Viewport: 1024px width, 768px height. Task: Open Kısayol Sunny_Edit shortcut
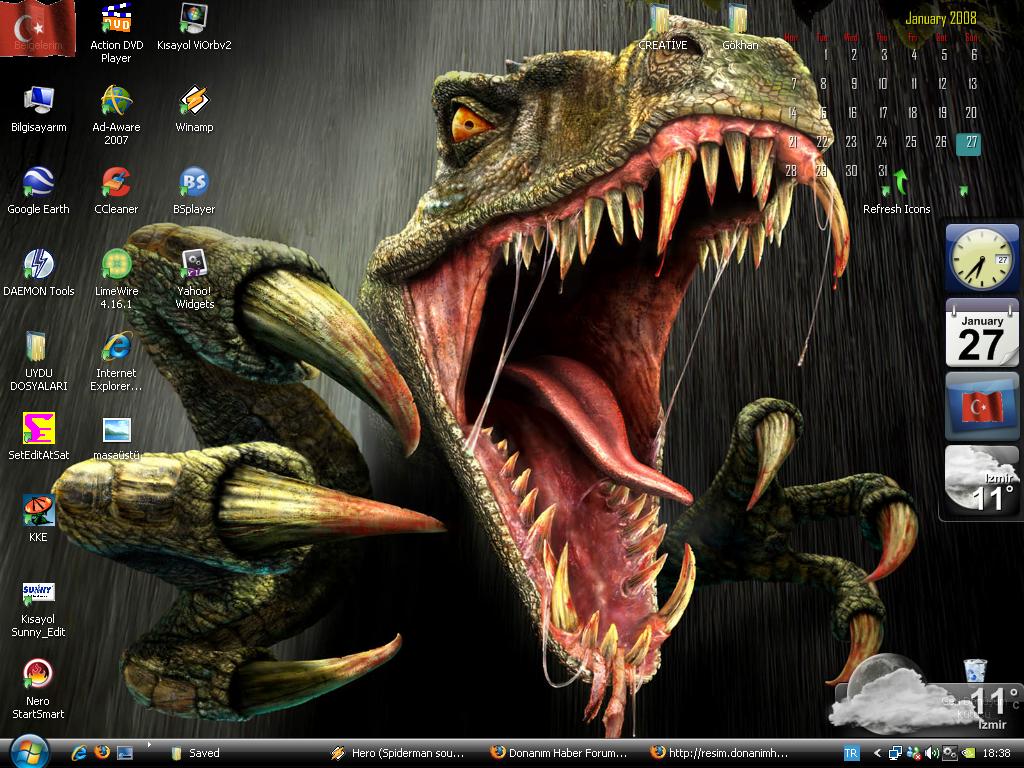pyautogui.click(x=38, y=610)
